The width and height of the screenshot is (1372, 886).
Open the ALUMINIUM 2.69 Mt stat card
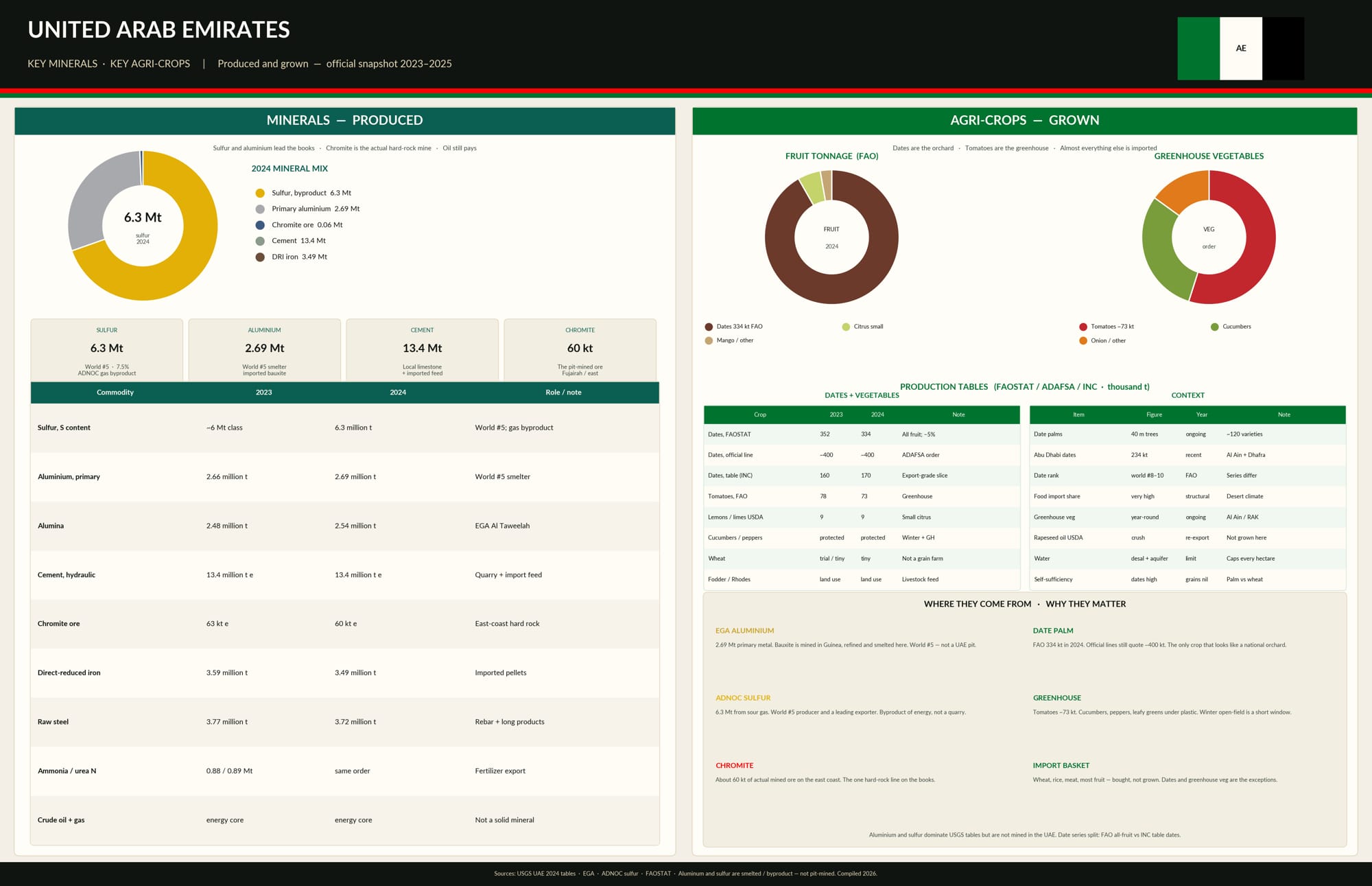(x=265, y=350)
